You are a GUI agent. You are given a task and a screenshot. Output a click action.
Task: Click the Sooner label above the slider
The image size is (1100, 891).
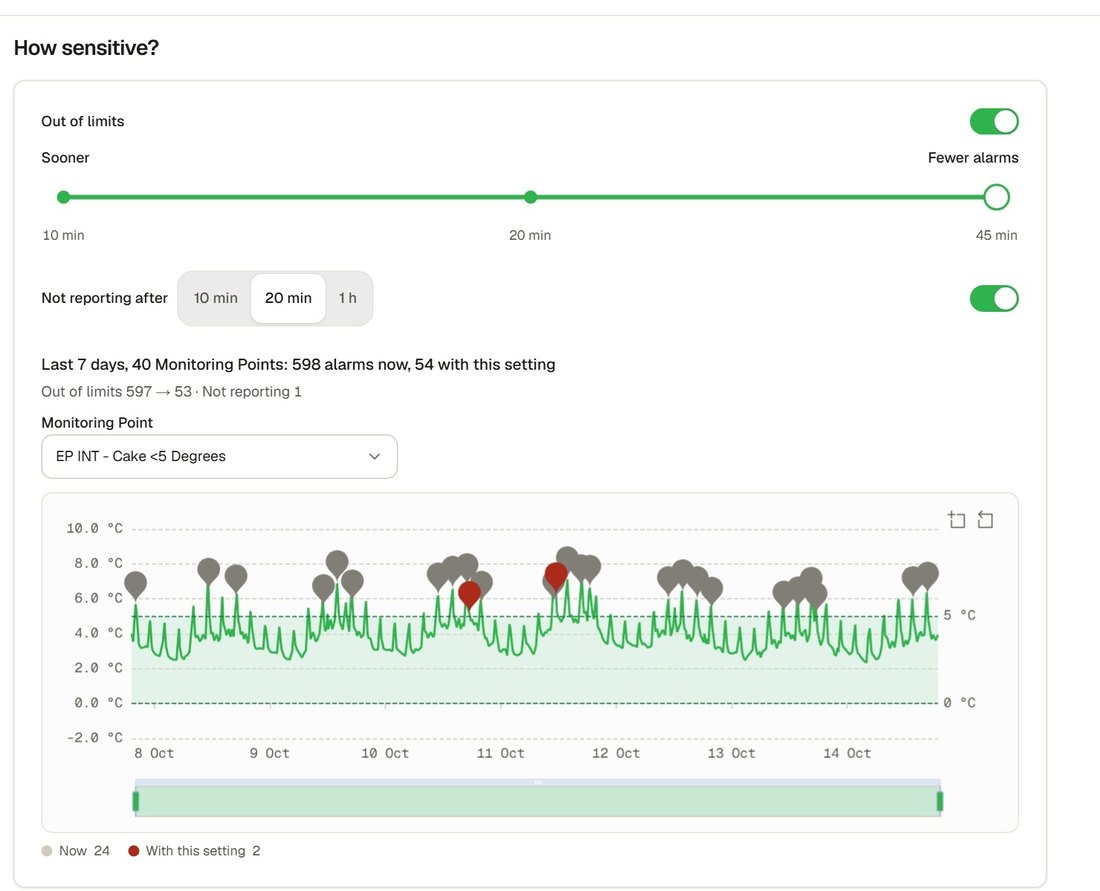(x=65, y=158)
